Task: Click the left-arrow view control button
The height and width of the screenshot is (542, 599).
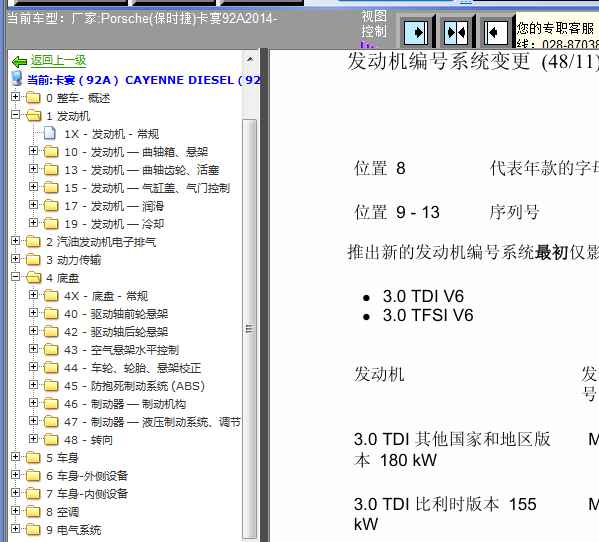Action: [x=496, y=32]
